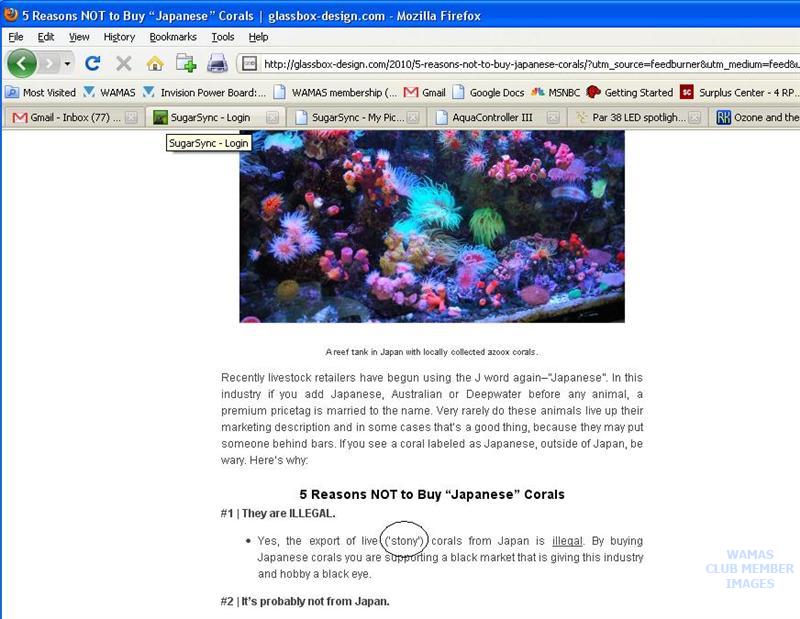Click '#2 | It's probably not from Japan.' subheading

pyautogui.click(x=305, y=601)
